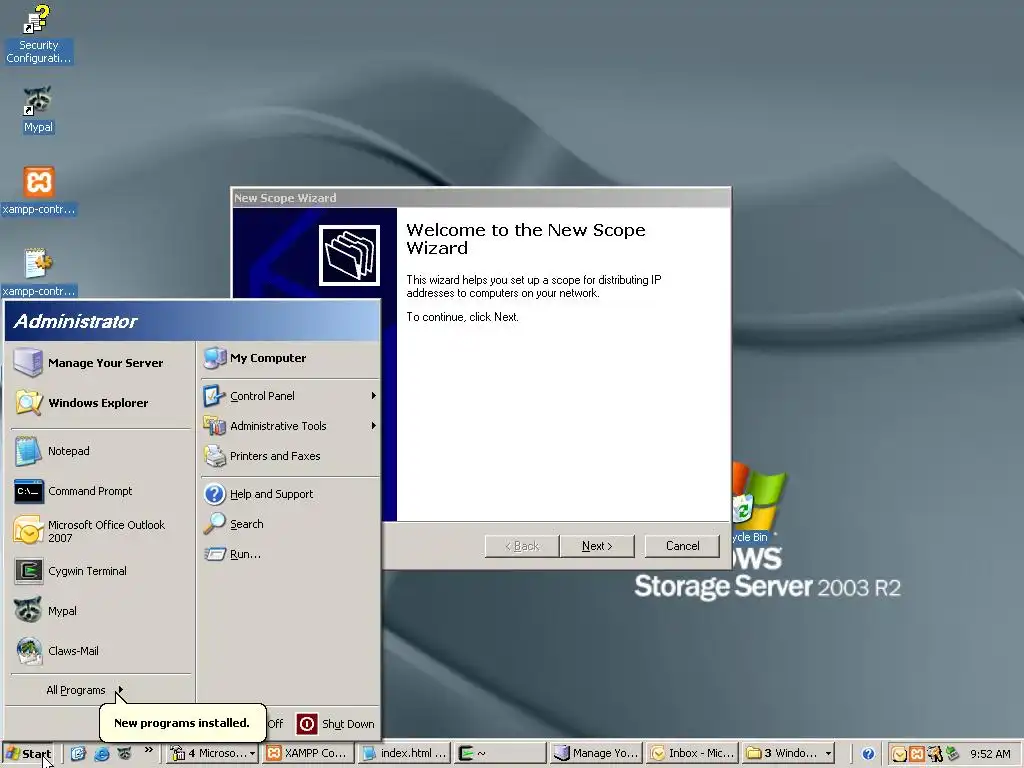The width and height of the screenshot is (1024, 768).
Task: Click the first quick launch icon
Action: [78, 754]
